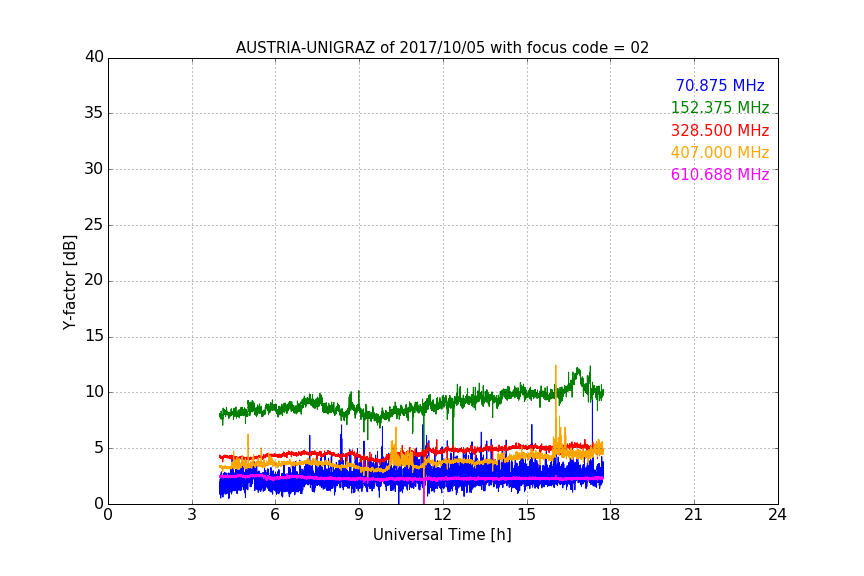864x576 pixels.
Task: Click the Y-factor [dB] axis label
Action: pos(69,282)
